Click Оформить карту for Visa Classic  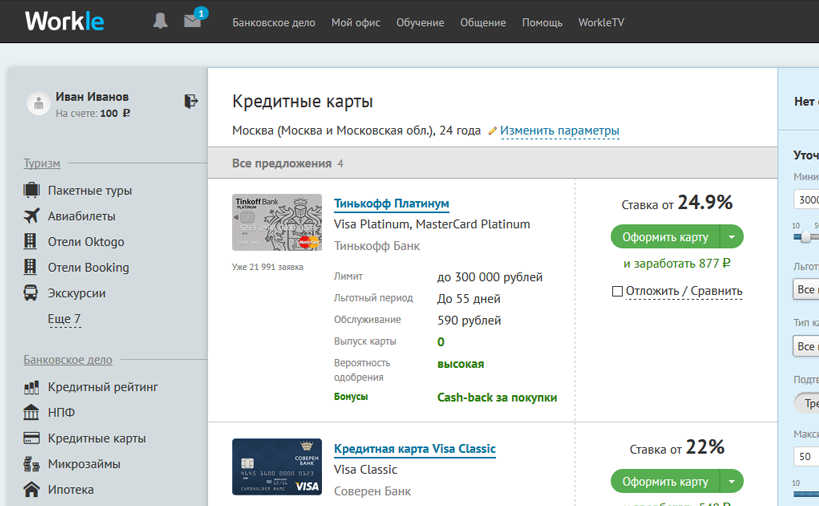665,481
